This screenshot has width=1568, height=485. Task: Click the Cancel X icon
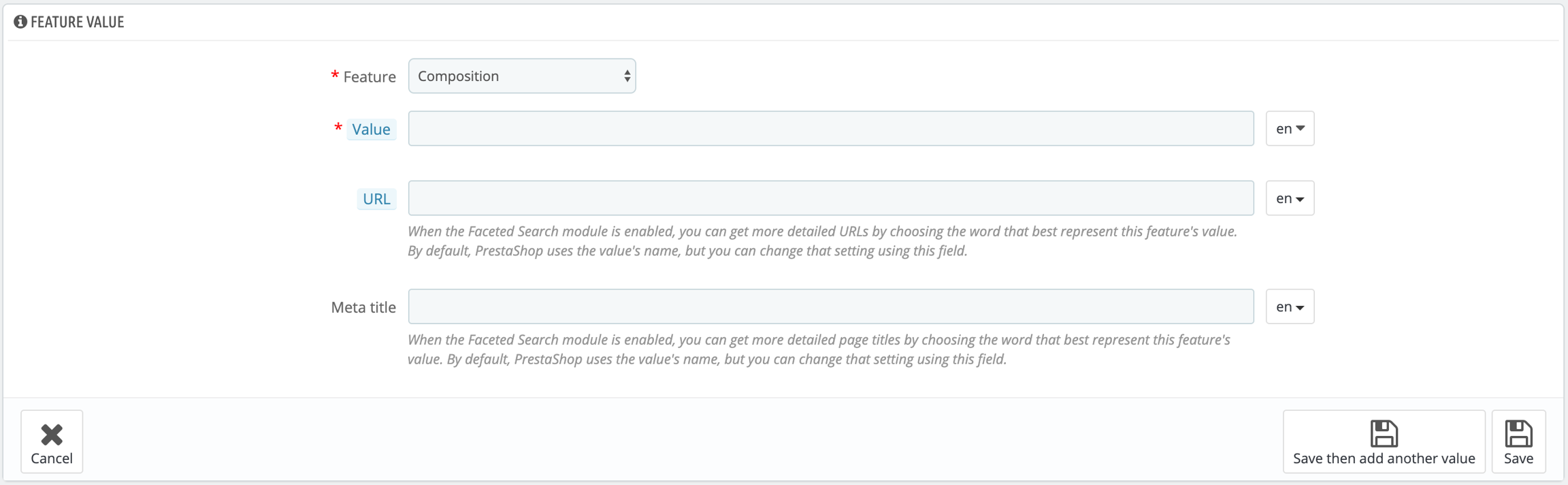pos(52,434)
